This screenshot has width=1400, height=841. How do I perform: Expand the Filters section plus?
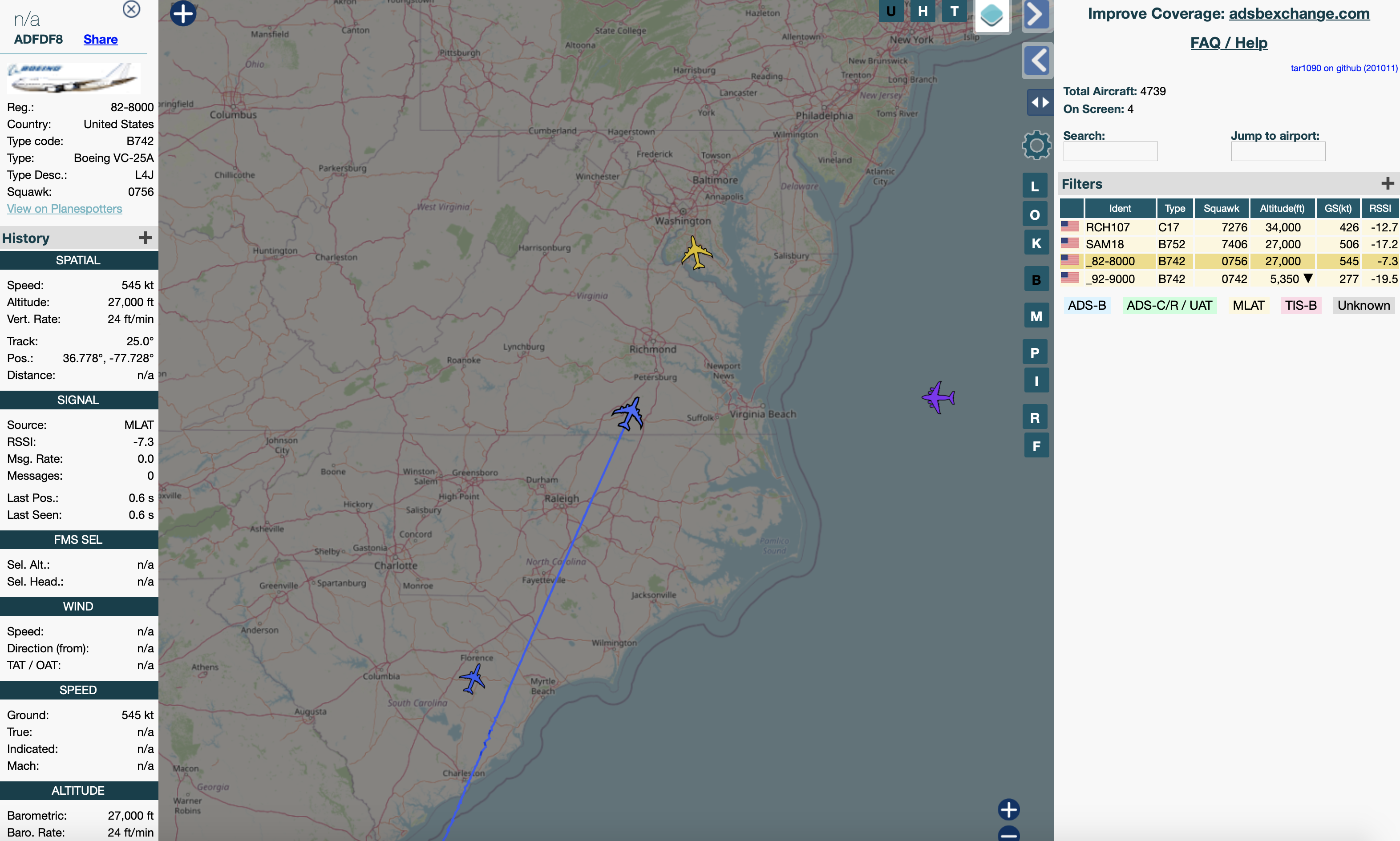tap(1387, 184)
